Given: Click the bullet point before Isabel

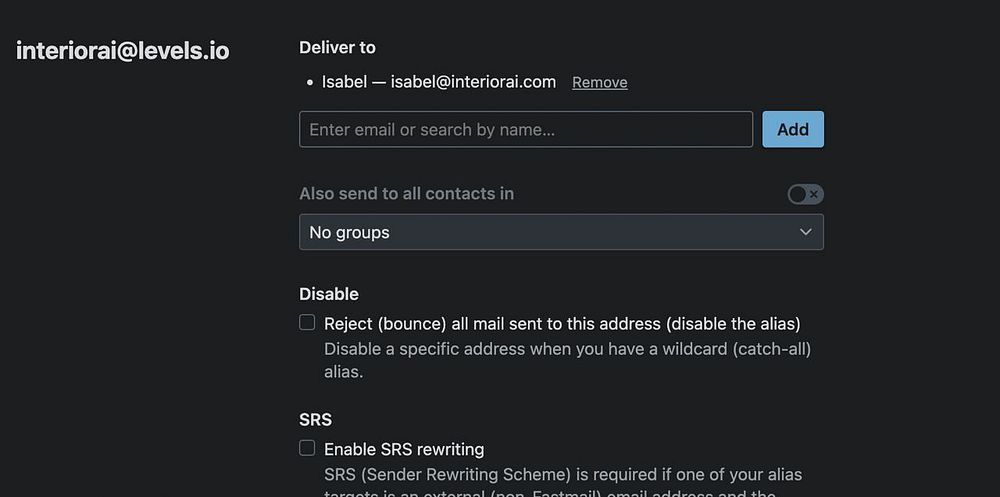Looking at the screenshot, I should (310, 83).
